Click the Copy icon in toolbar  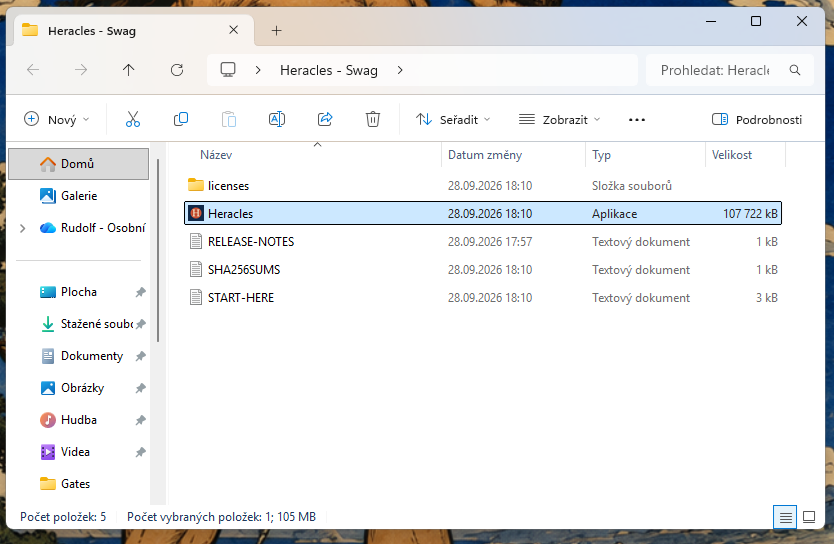click(x=181, y=119)
